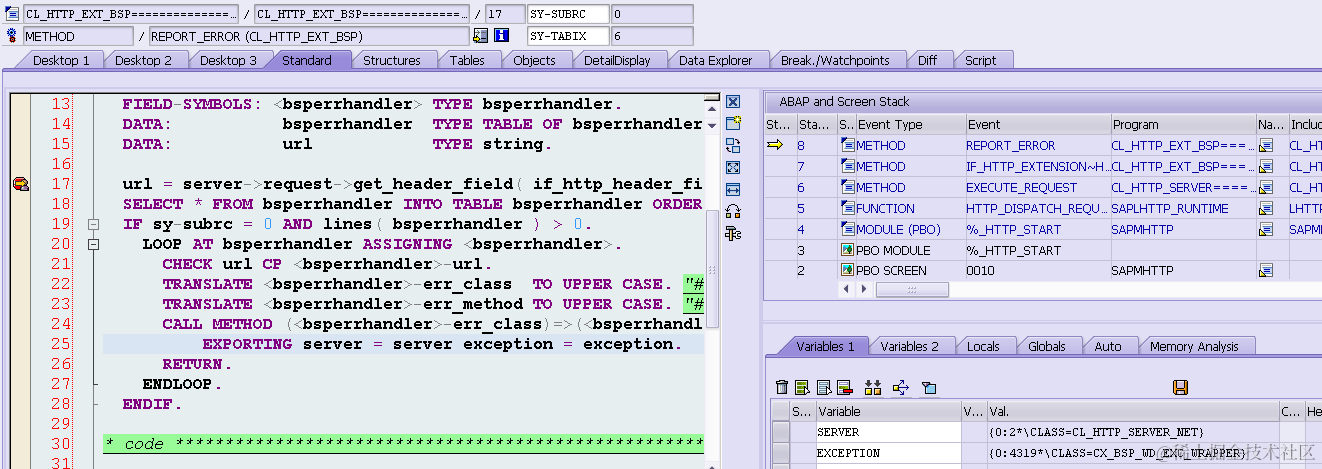1322x469 pixels.
Task: Close the source code tool
Action: pyautogui.click(x=732, y=102)
